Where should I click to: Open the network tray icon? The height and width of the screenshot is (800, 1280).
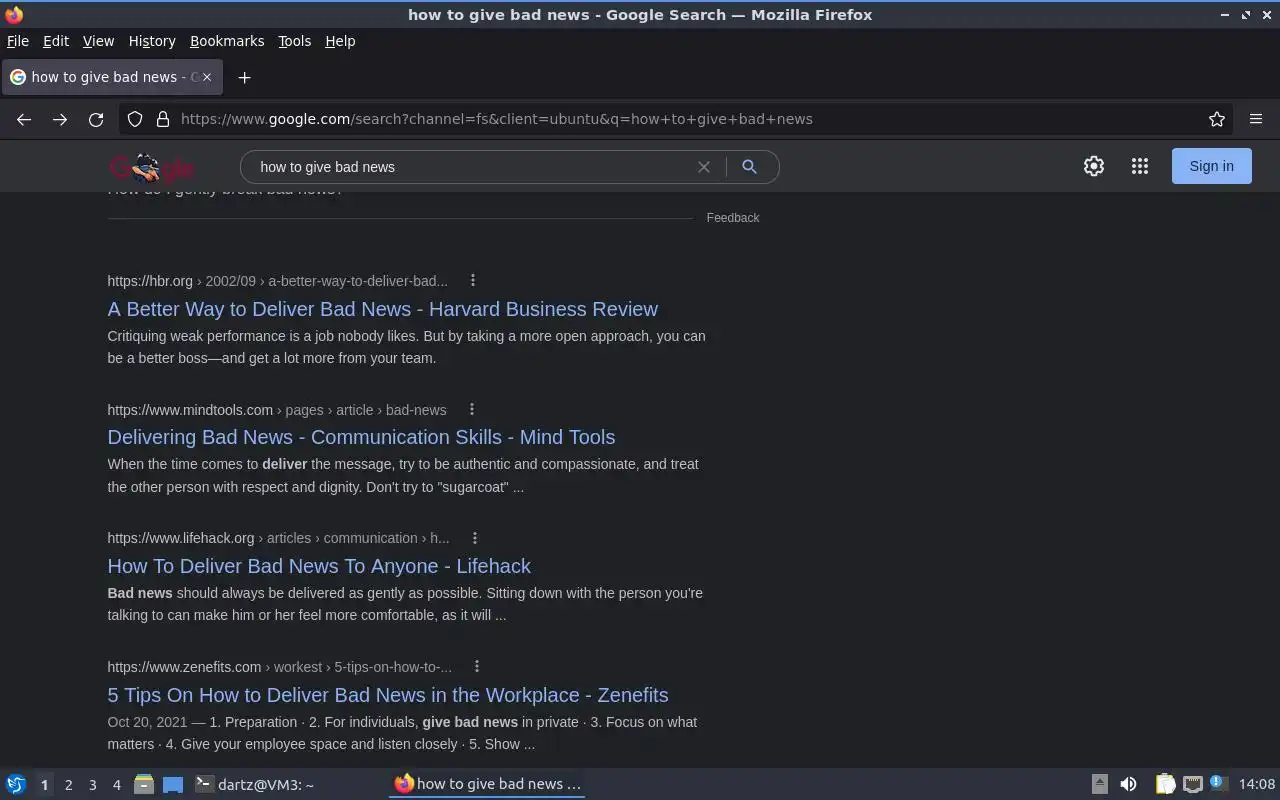[1192, 784]
